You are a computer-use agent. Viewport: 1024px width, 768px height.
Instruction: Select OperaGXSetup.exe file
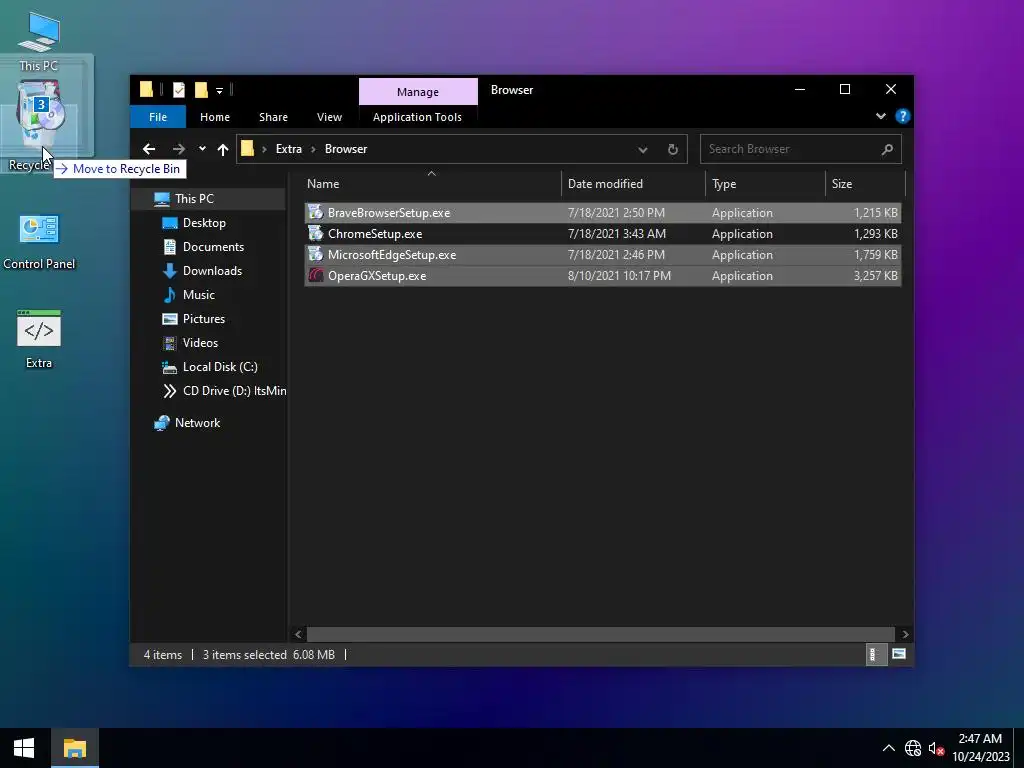coord(602,276)
